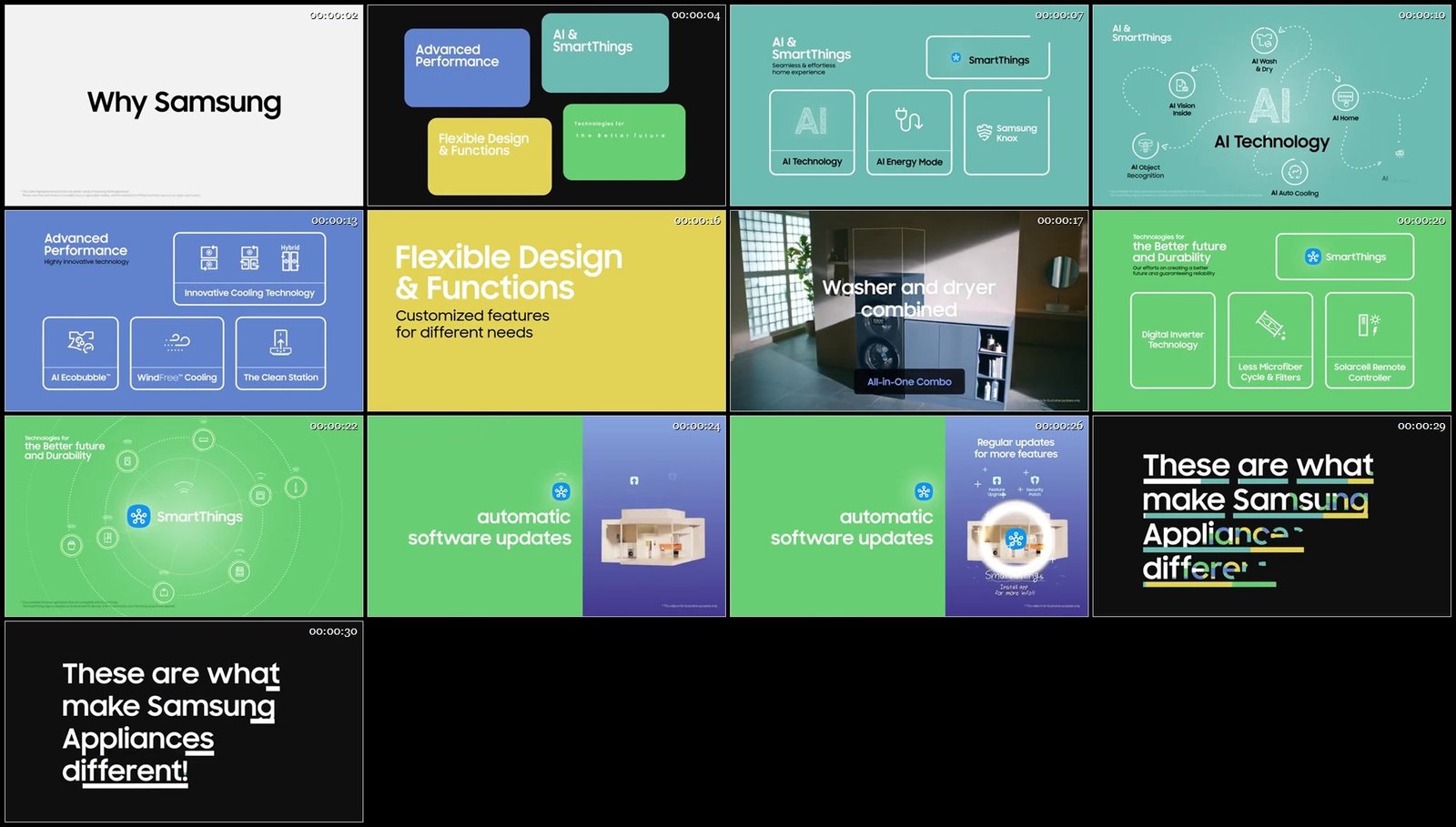Open the Why Samsung frame at 00:00:02
Image resolution: width=1456 pixels, height=827 pixels.
184,106
